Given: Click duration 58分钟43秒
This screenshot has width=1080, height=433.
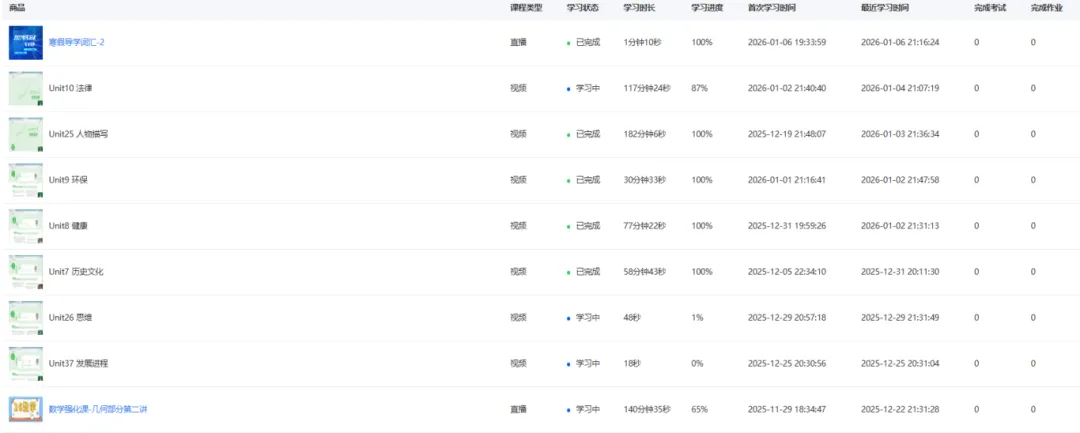Looking at the screenshot, I should pyautogui.click(x=645, y=272).
